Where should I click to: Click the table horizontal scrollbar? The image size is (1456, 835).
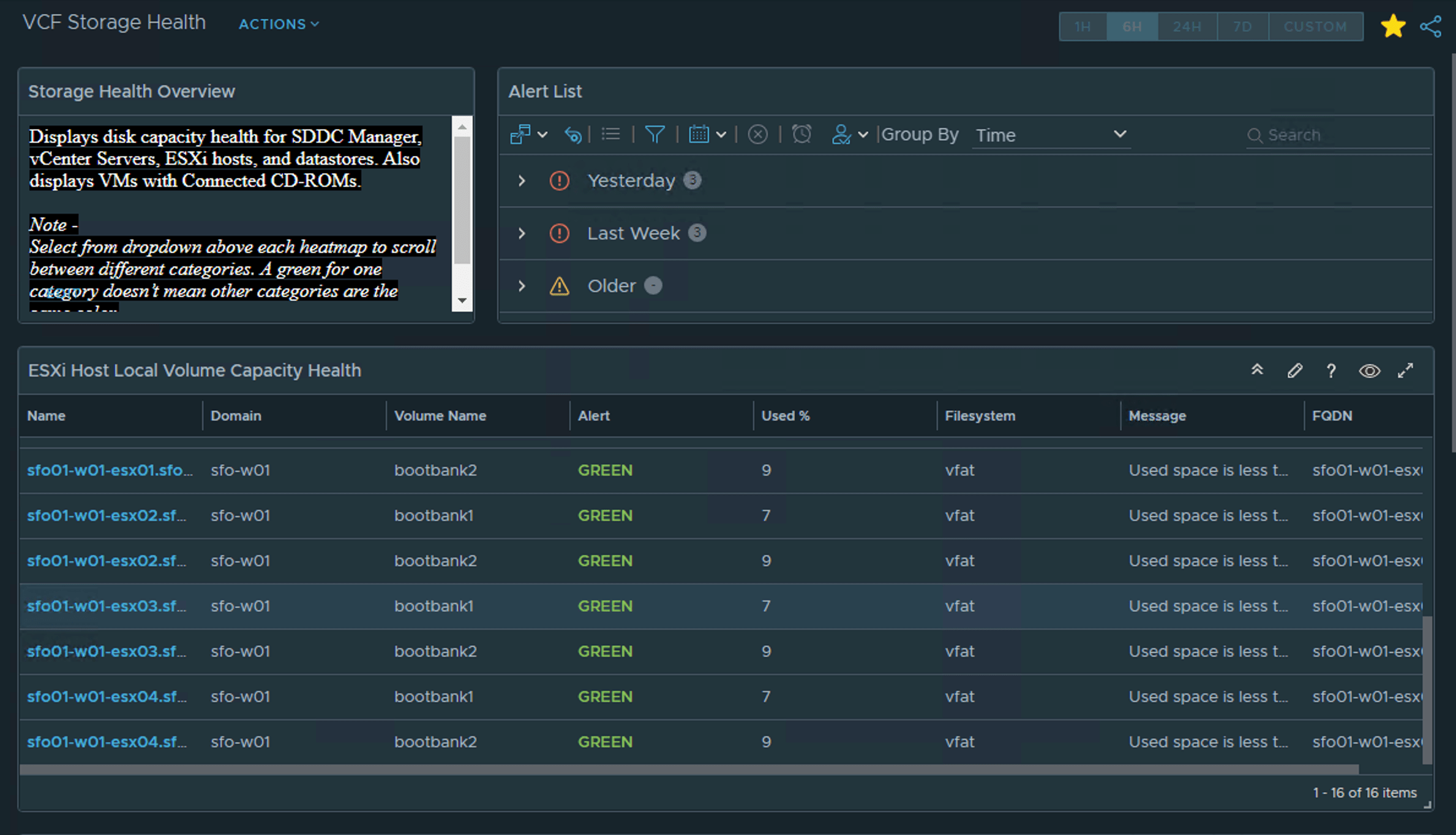(688, 769)
